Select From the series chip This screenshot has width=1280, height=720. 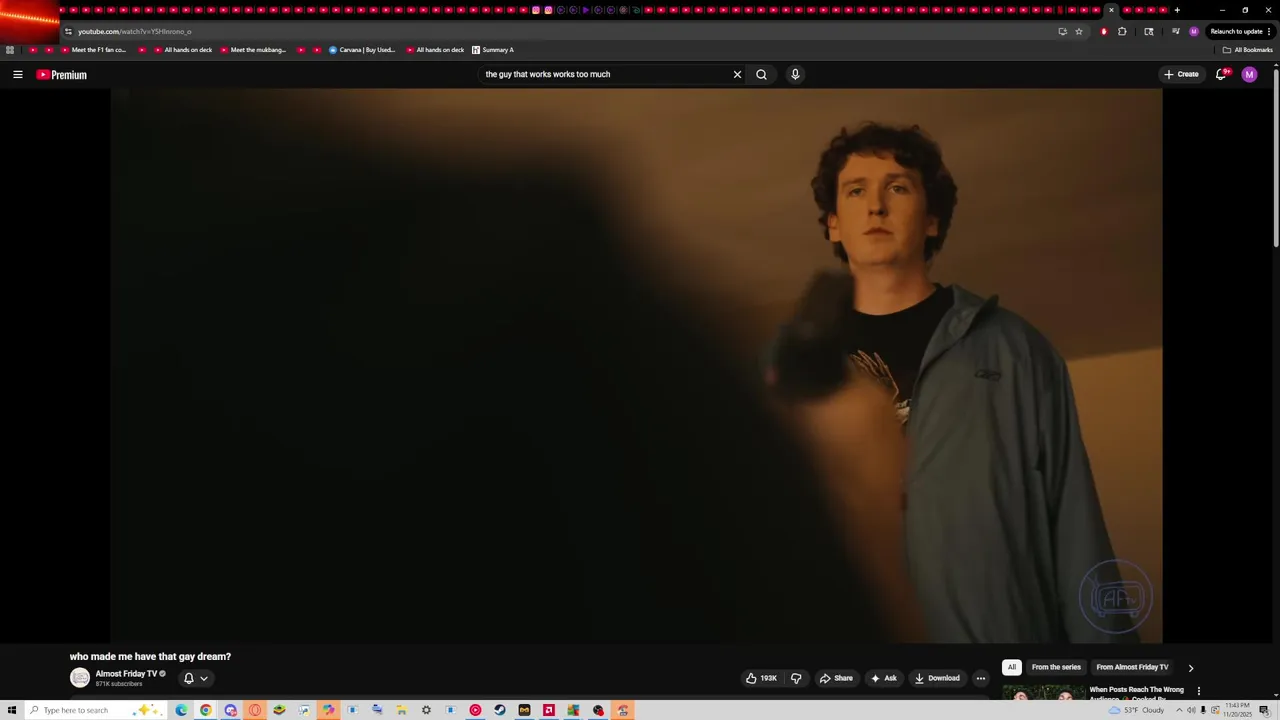[x=1056, y=667]
